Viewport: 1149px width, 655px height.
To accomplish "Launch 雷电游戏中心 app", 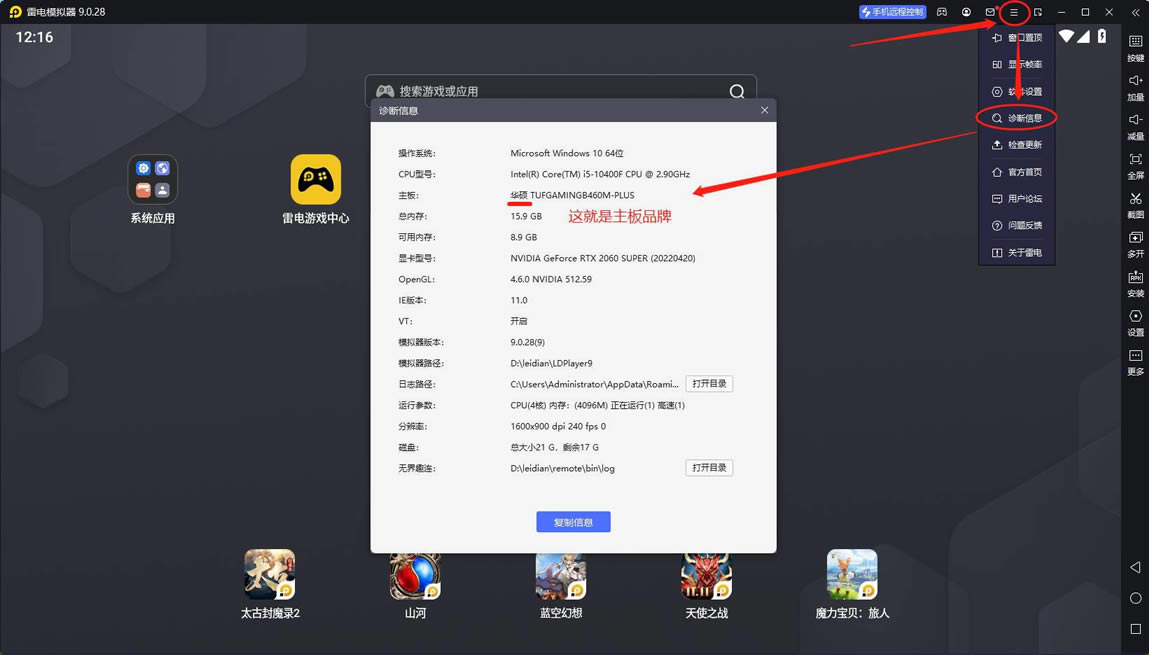I will pyautogui.click(x=316, y=190).
